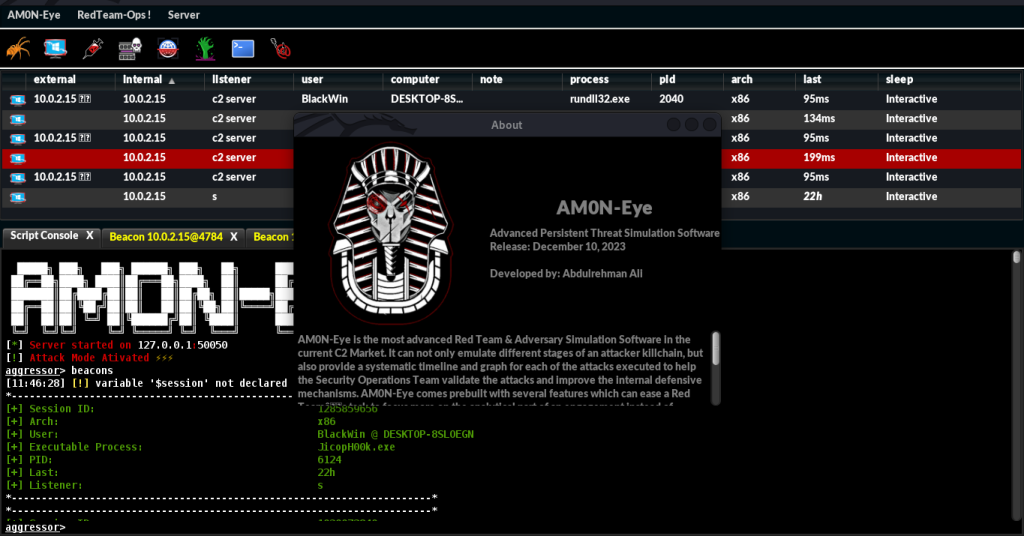Screen dimensions: 1024x536
Task: Click computer icon of red highlighted 199ms row
Action: [18, 159]
